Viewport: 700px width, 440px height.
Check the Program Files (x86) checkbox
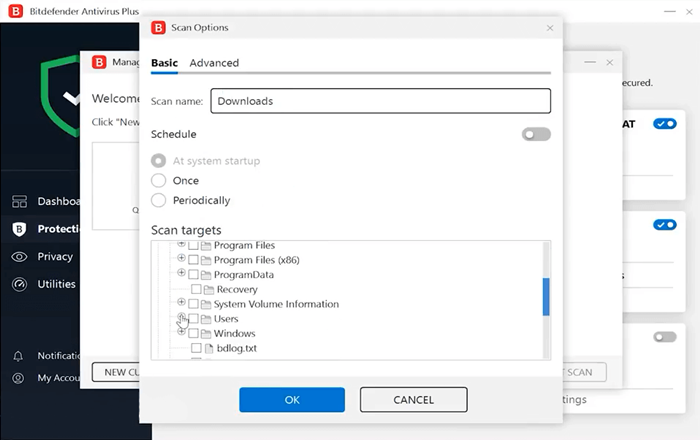[x=193, y=260]
